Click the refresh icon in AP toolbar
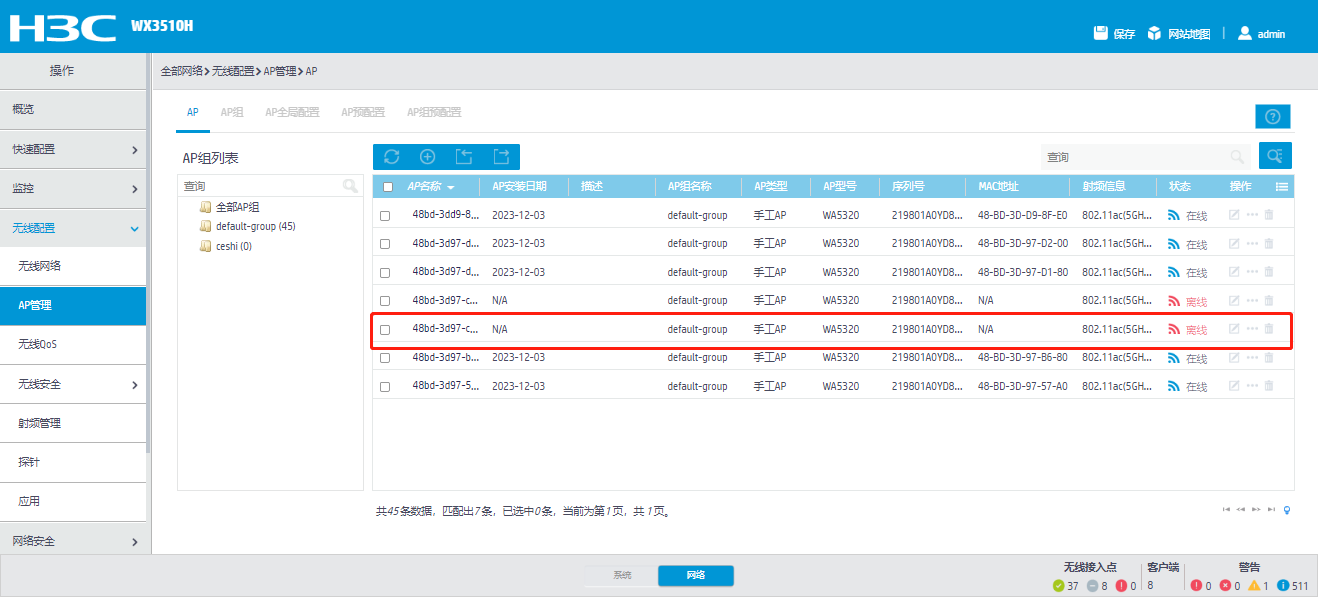 pyautogui.click(x=392, y=157)
